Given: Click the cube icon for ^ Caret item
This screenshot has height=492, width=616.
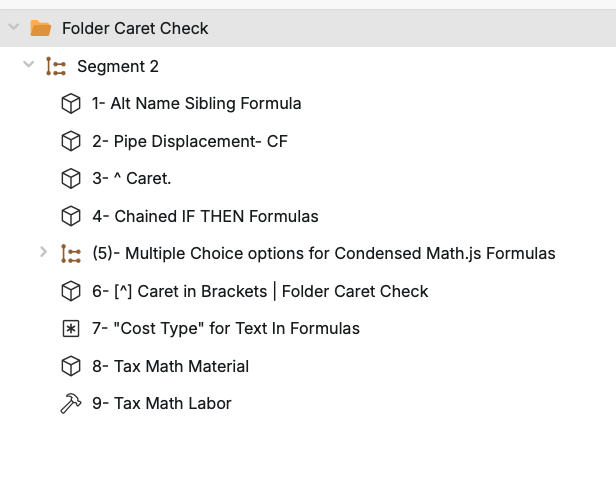Looking at the screenshot, I should click(71, 178).
